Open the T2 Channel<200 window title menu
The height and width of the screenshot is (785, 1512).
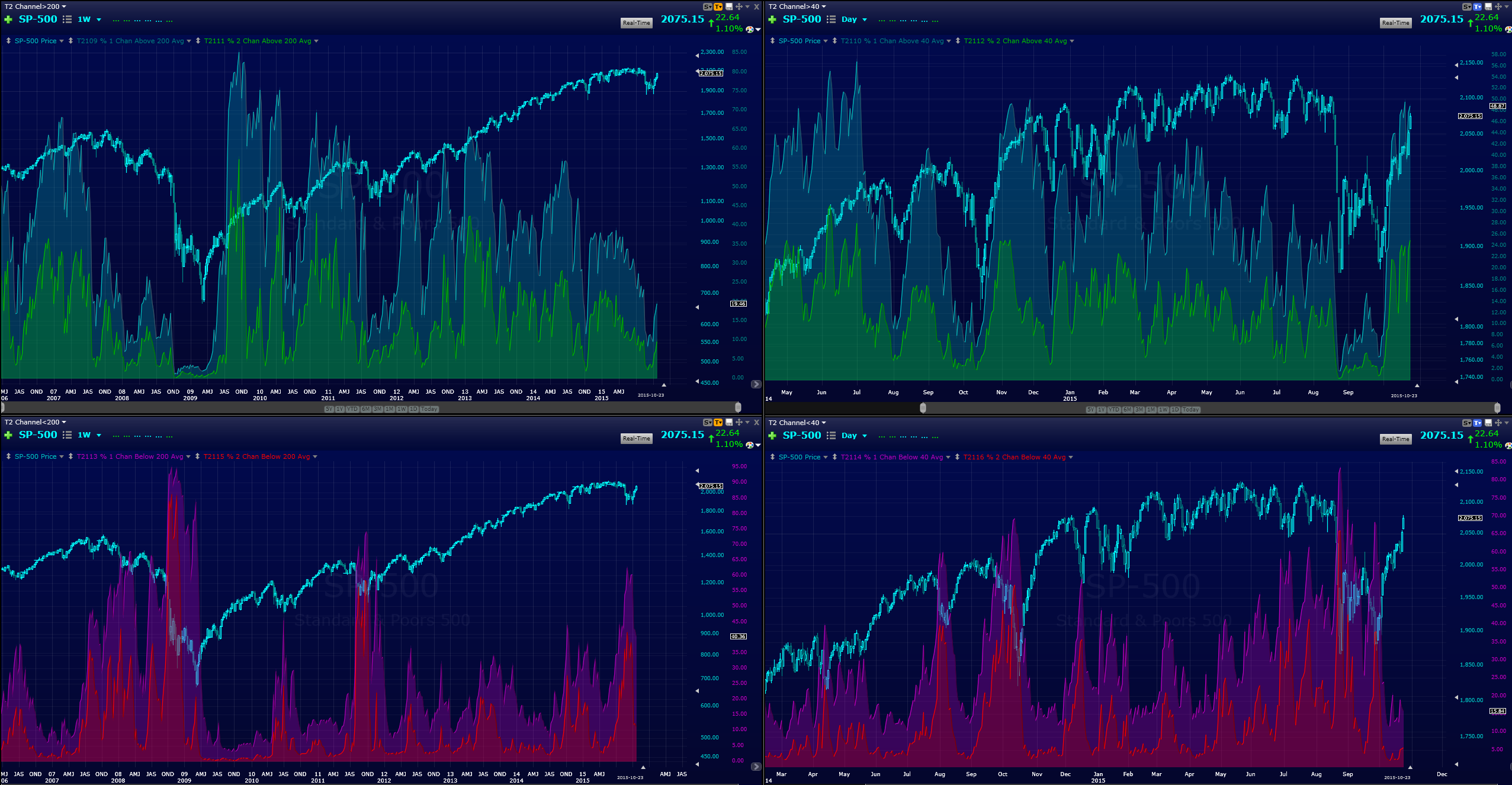click(36, 422)
